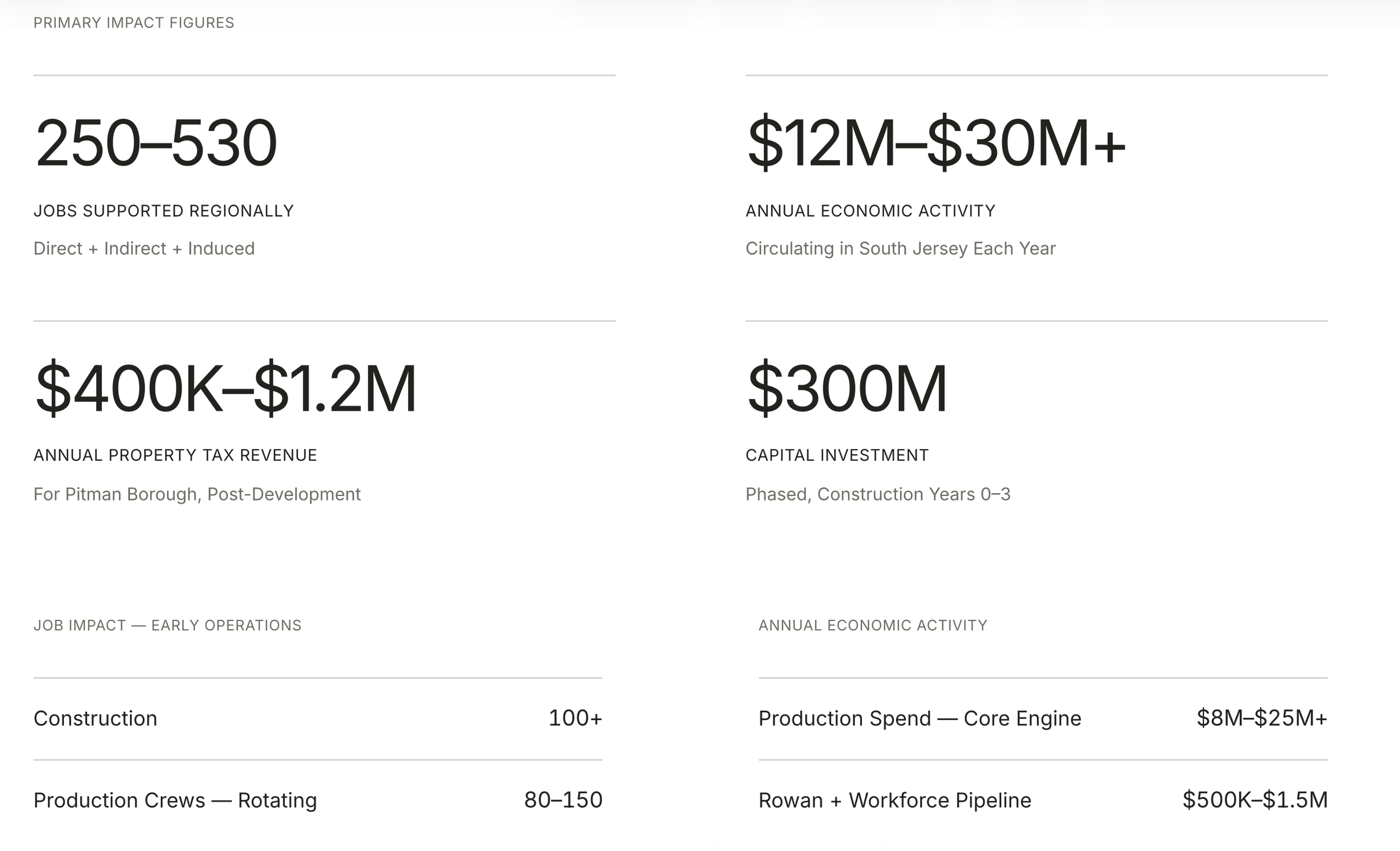Select the '80–150' crews value
The image size is (1400, 851).
[x=563, y=800]
